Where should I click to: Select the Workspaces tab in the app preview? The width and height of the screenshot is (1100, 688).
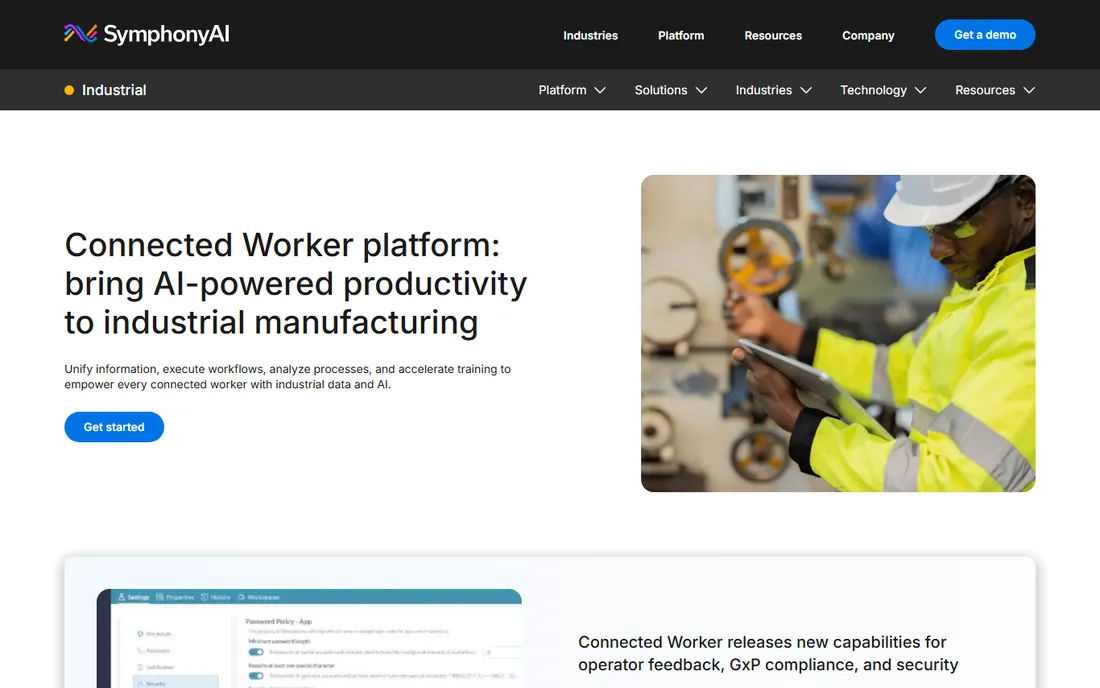(x=259, y=598)
